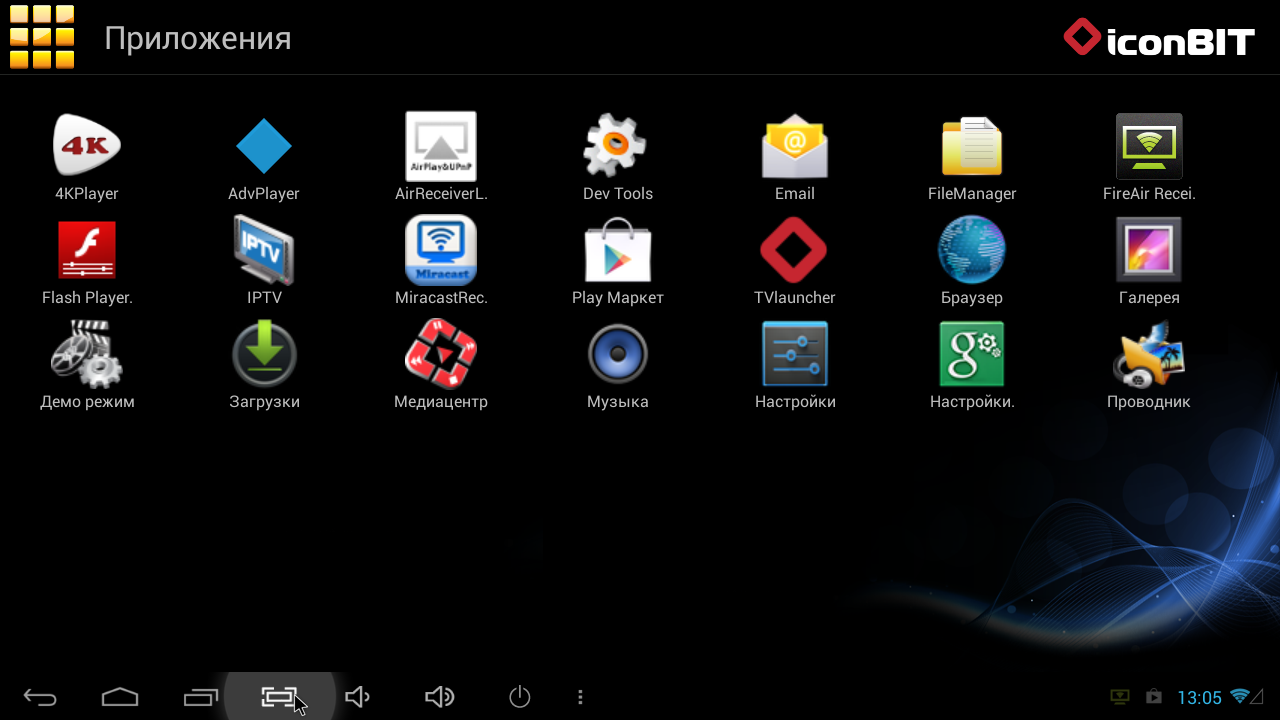Open the FileManager app
The height and width of the screenshot is (720, 1280).
click(971, 146)
